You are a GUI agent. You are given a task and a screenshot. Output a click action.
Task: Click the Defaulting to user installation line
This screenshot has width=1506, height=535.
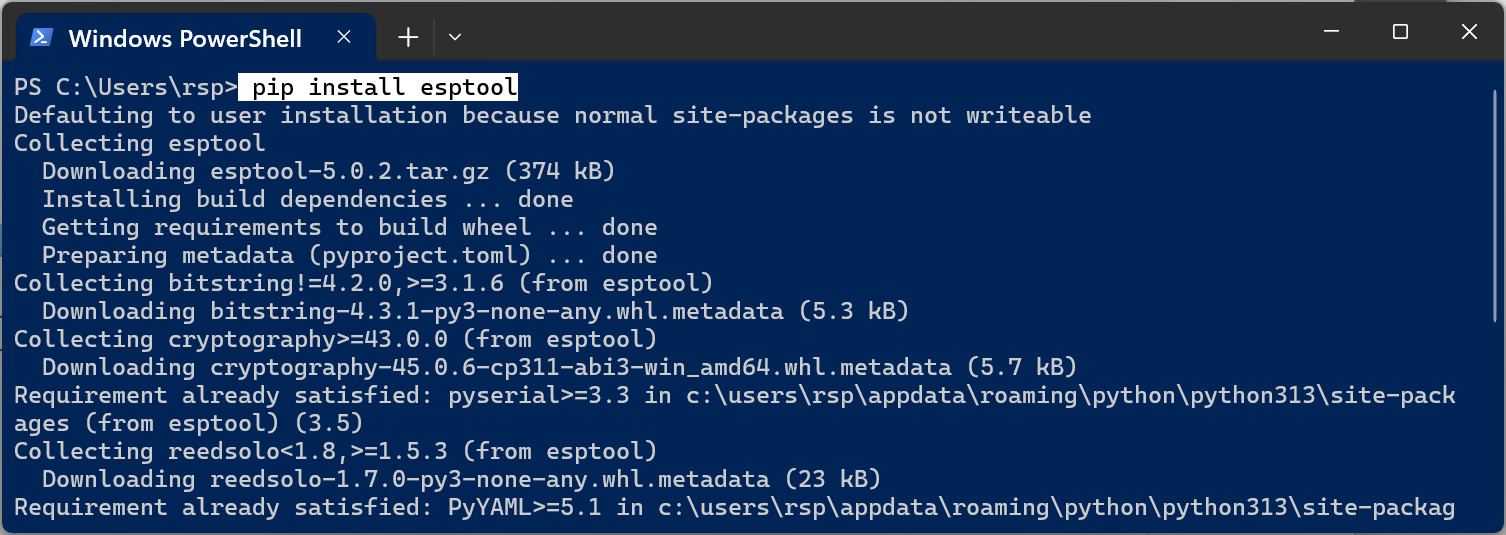(x=552, y=115)
